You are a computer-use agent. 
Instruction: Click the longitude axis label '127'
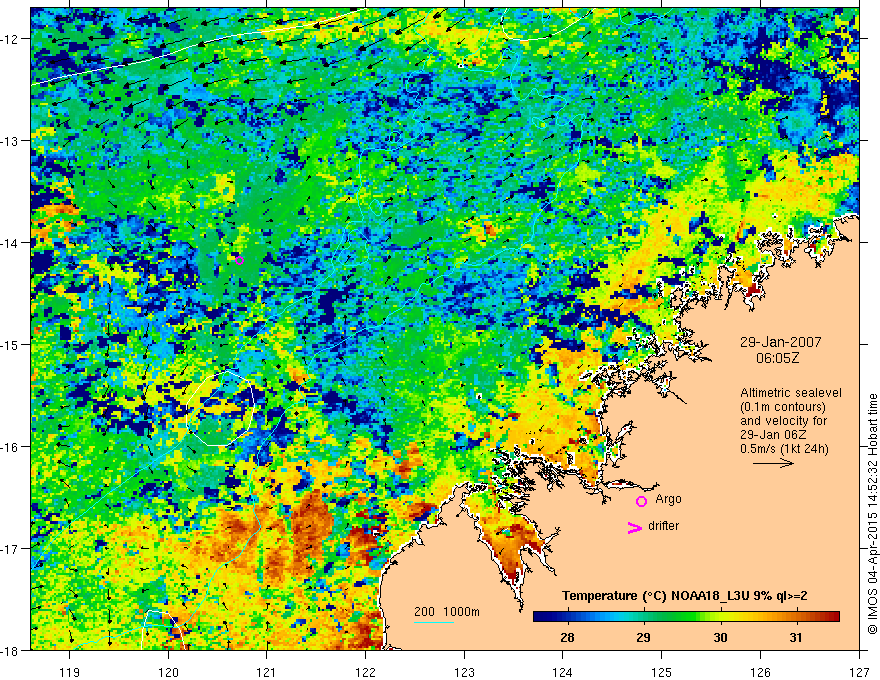[859, 672]
